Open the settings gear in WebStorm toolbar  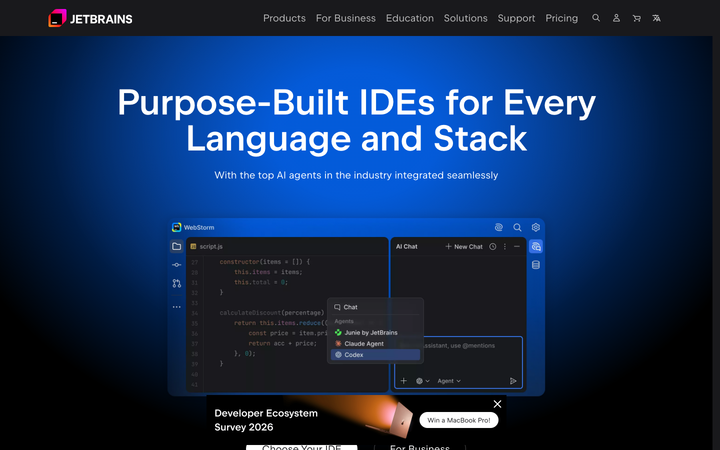(x=535, y=227)
